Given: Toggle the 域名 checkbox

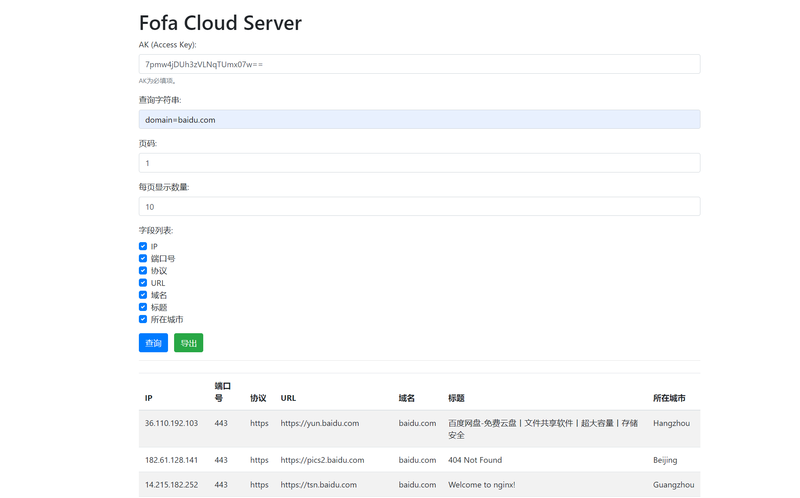Looking at the screenshot, I should (x=143, y=295).
